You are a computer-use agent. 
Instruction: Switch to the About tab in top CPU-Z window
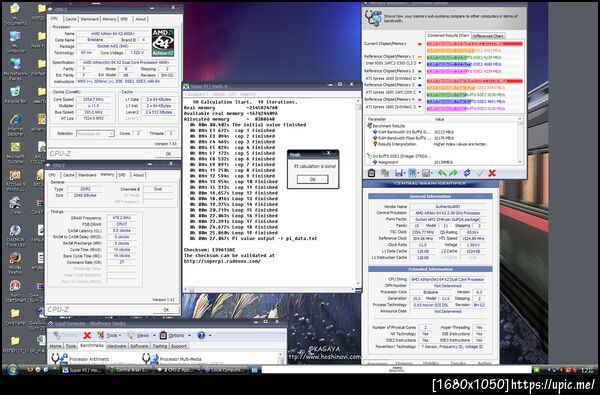pyautogui.click(x=140, y=19)
